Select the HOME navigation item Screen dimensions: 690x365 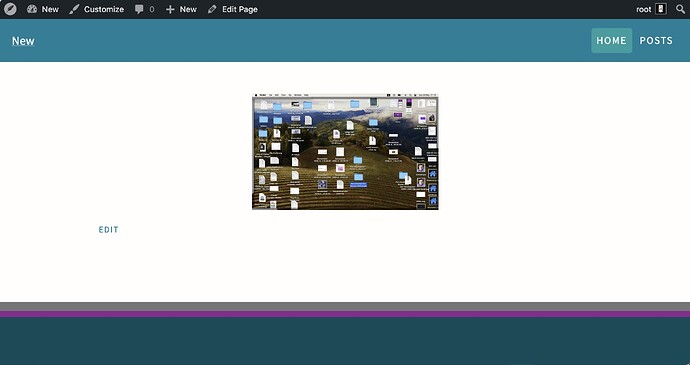[x=611, y=41]
